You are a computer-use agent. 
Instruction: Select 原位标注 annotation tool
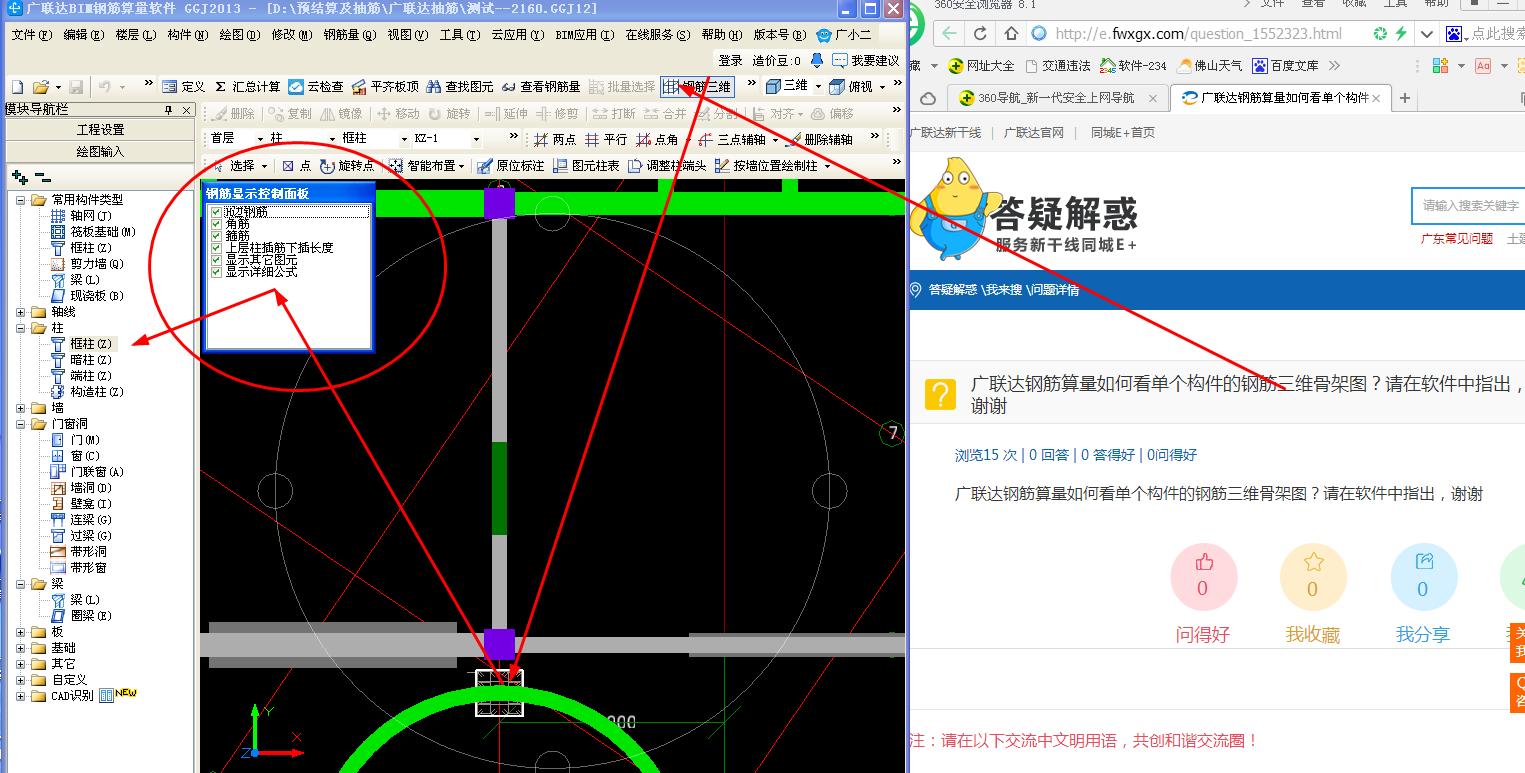(511, 166)
